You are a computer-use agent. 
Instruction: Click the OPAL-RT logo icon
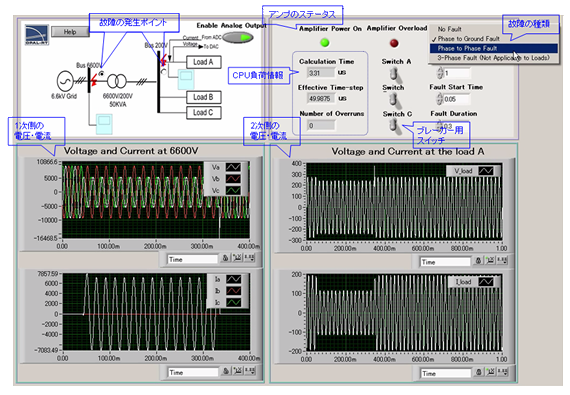point(37,34)
